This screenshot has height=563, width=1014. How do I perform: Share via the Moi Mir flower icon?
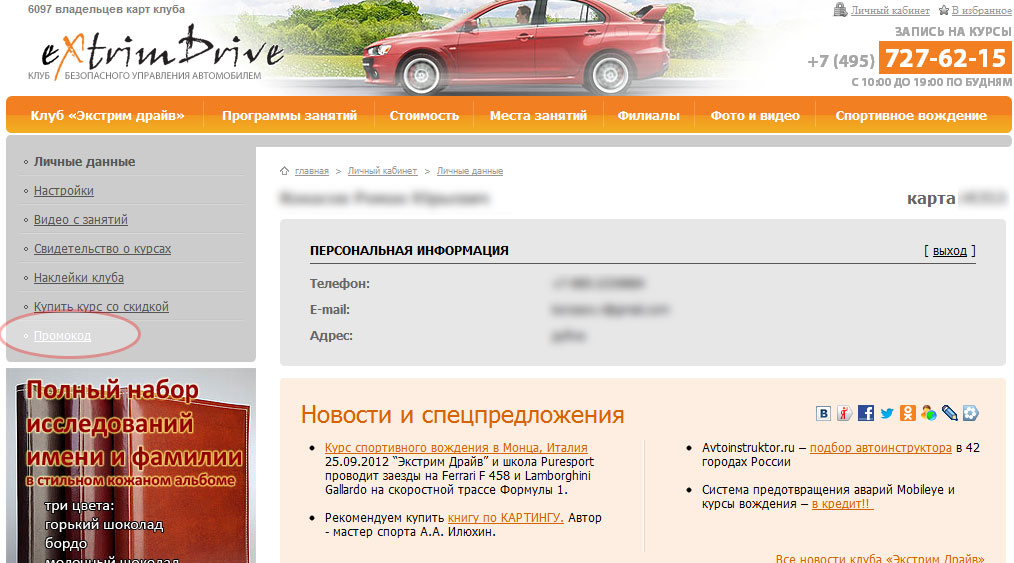(971, 413)
